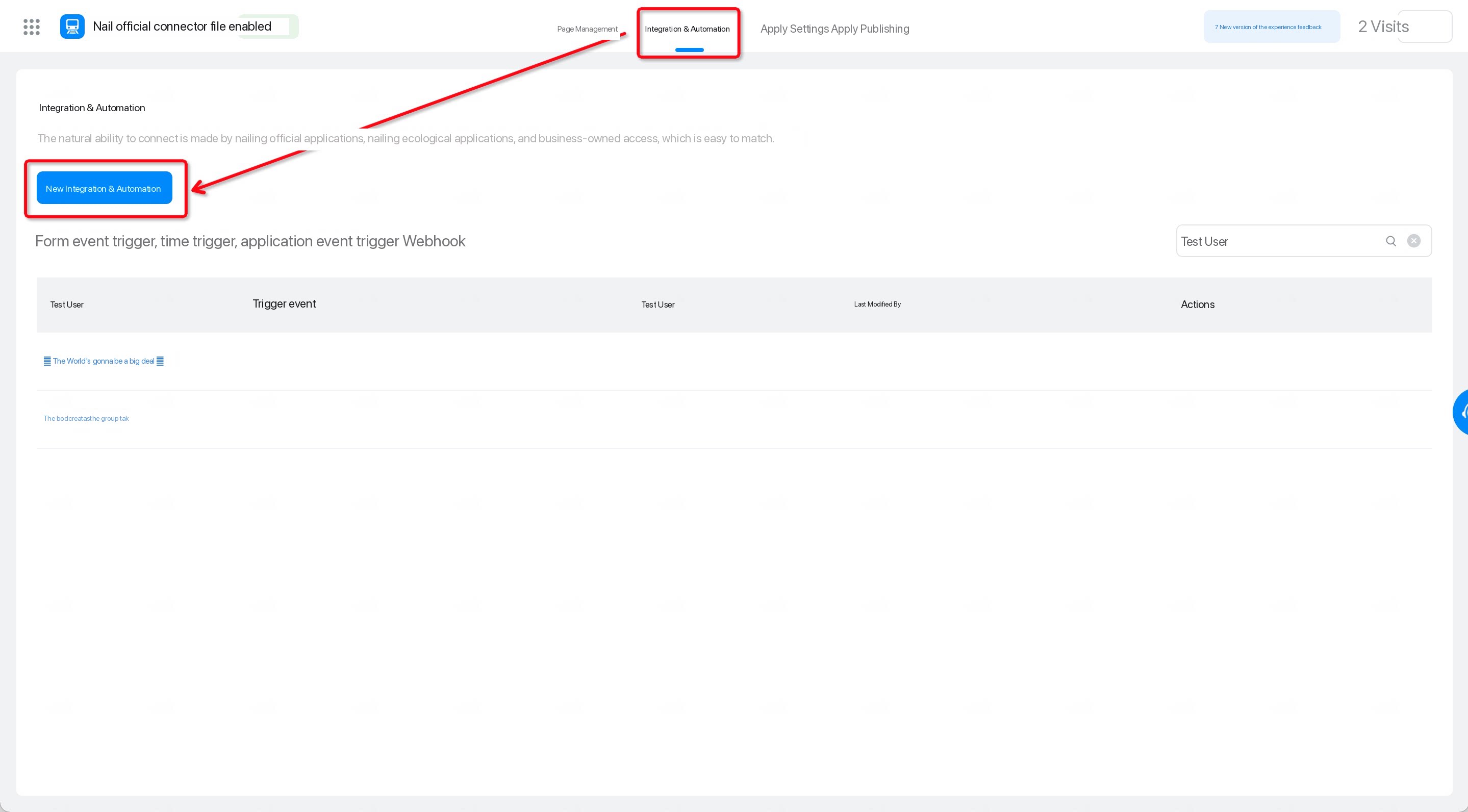The width and height of the screenshot is (1468, 812).
Task: Click the Trigger event column header
Action: tap(284, 303)
